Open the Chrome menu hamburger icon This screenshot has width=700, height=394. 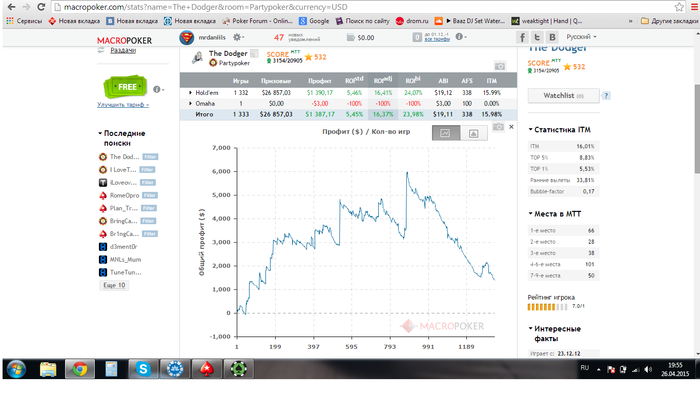click(695, 7)
